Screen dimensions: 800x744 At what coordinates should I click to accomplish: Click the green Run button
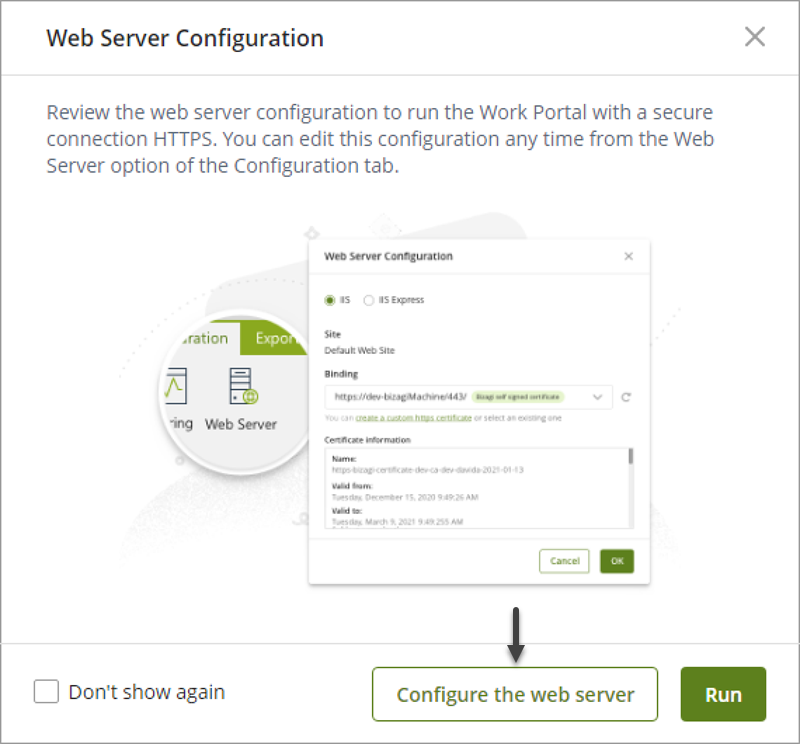pyautogui.click(x=723, y=694)
